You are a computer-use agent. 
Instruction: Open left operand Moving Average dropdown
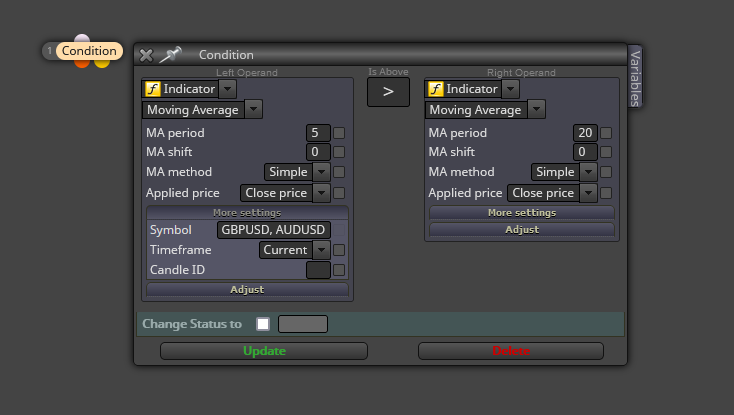(x=253, y=109)
